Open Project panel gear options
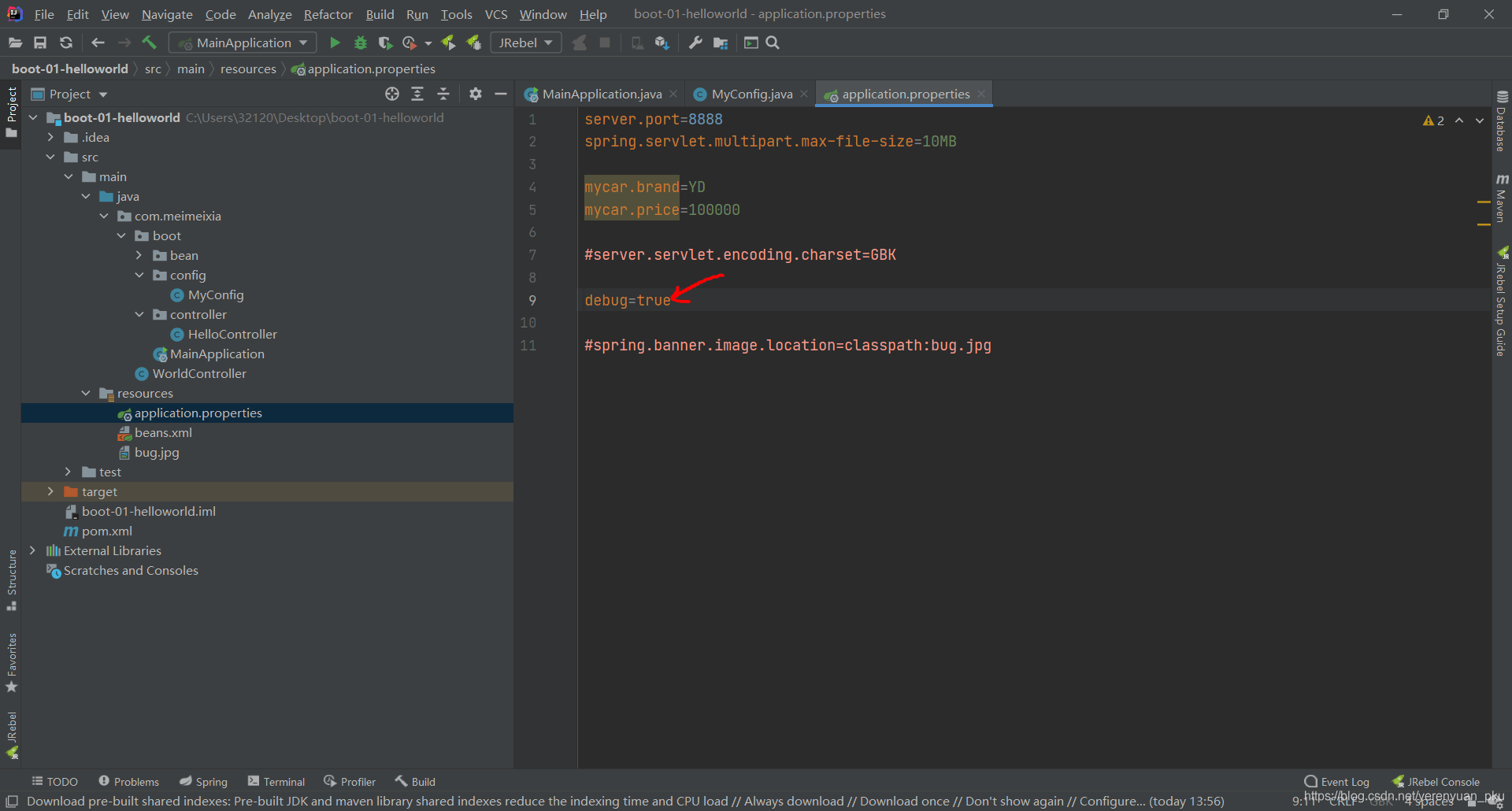The width and height of the screenshot is (1512, 811). pyautogui.click(x=476, y=94)
